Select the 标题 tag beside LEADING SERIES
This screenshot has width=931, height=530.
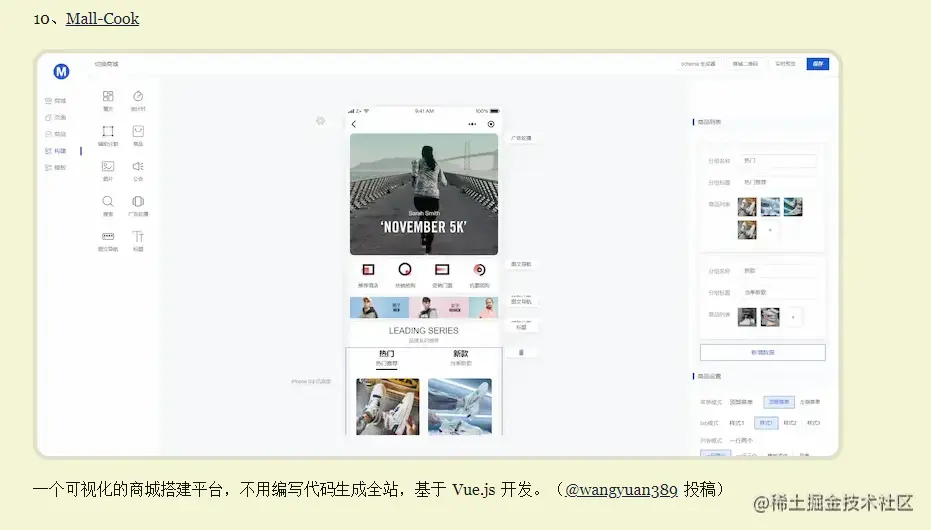(x=521, y=326)
